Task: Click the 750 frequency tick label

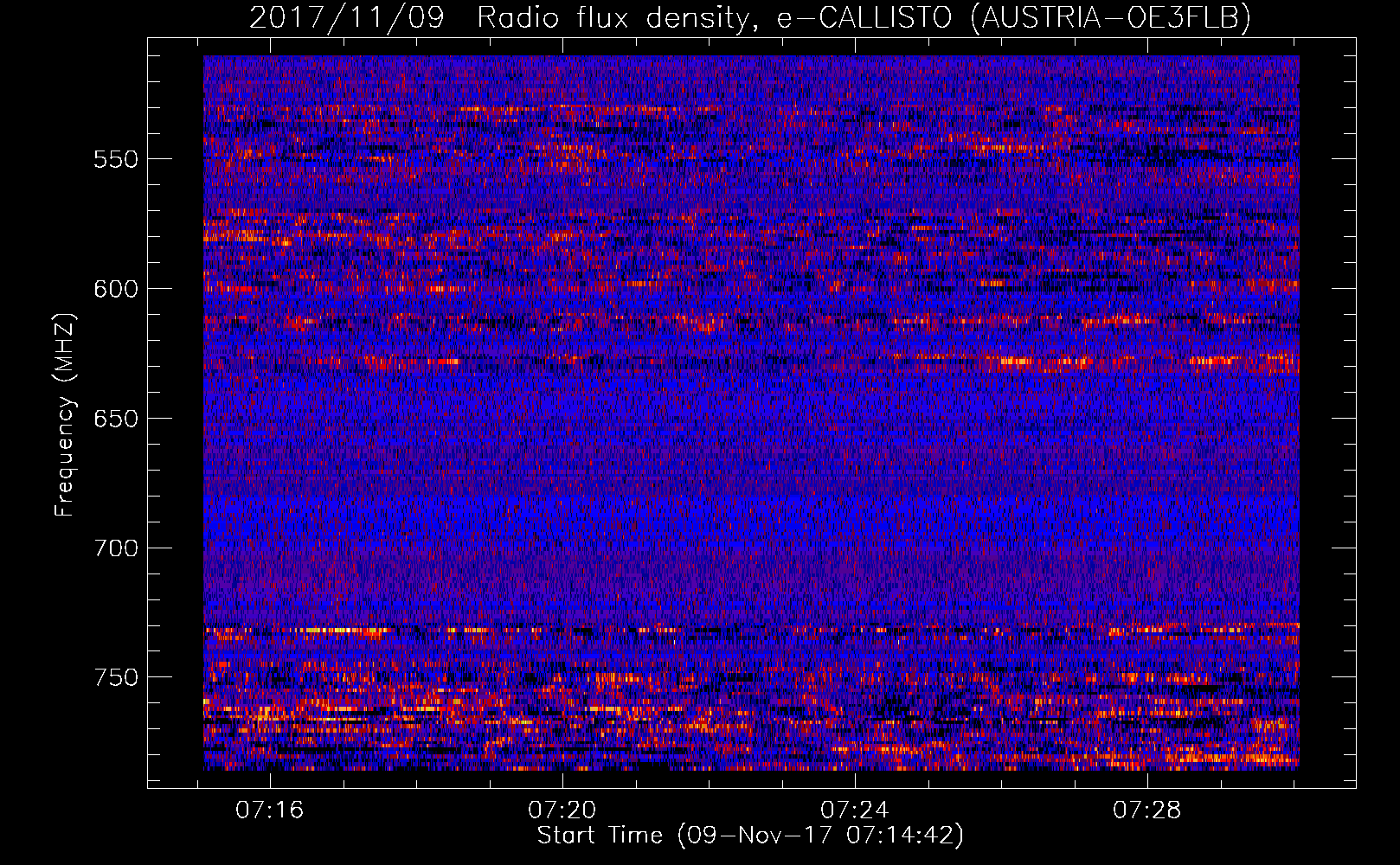Action: coord(116,677)
